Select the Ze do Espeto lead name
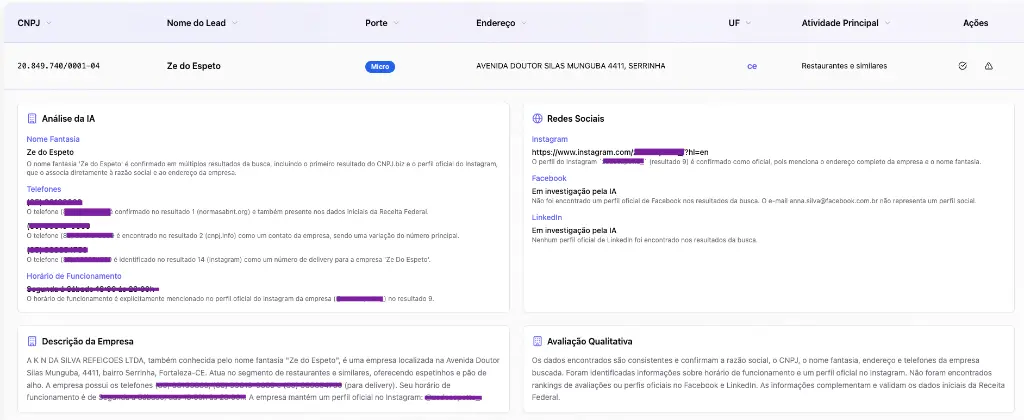The image size is (1024, 420). point(194,66)
